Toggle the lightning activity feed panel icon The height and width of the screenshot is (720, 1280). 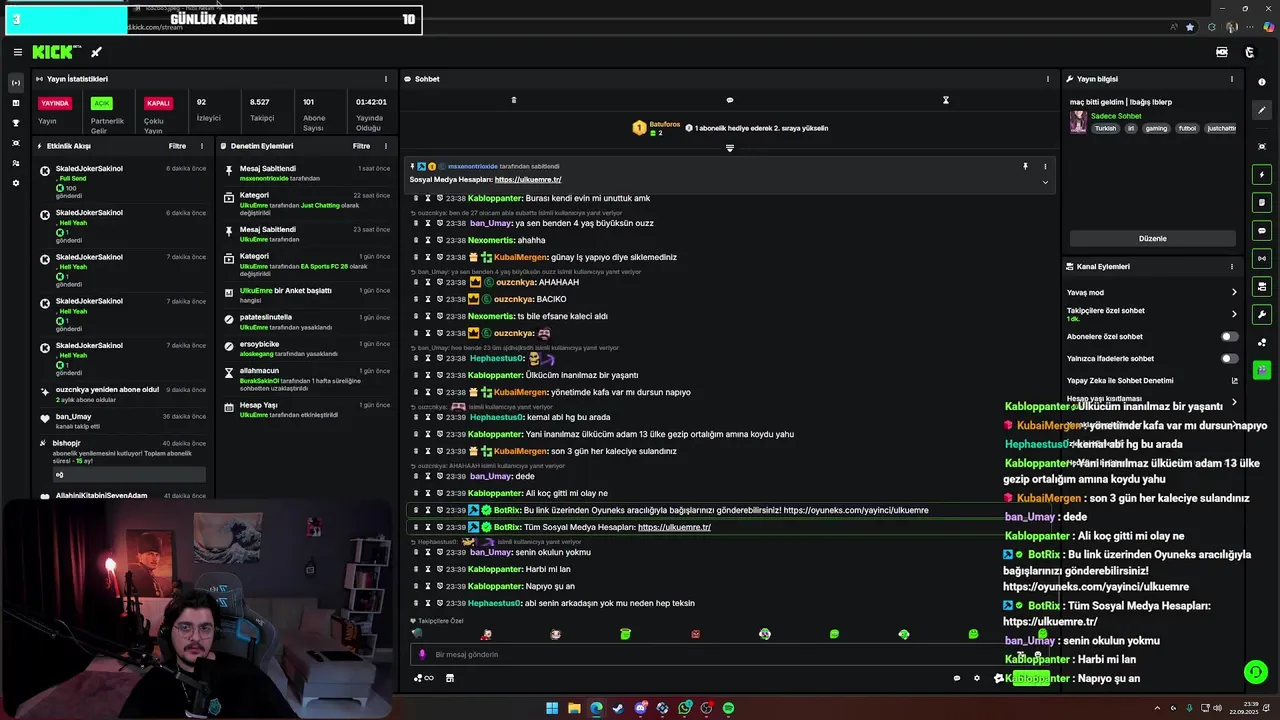(x=1262, y=175)
